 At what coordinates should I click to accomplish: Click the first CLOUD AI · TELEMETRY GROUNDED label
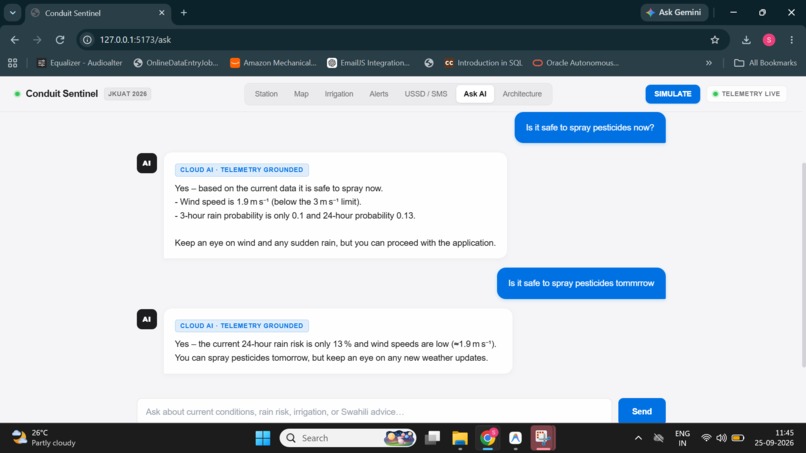click(242, 170)
